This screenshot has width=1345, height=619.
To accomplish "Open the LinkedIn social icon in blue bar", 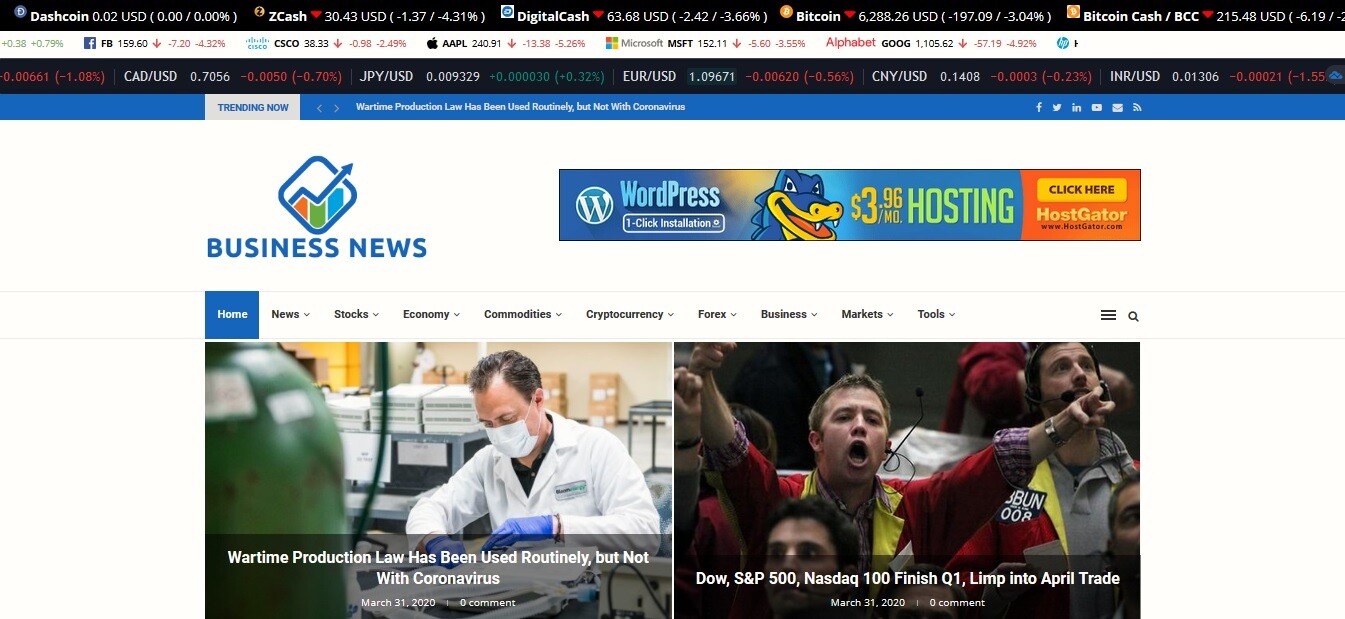I will (1077, 107).
